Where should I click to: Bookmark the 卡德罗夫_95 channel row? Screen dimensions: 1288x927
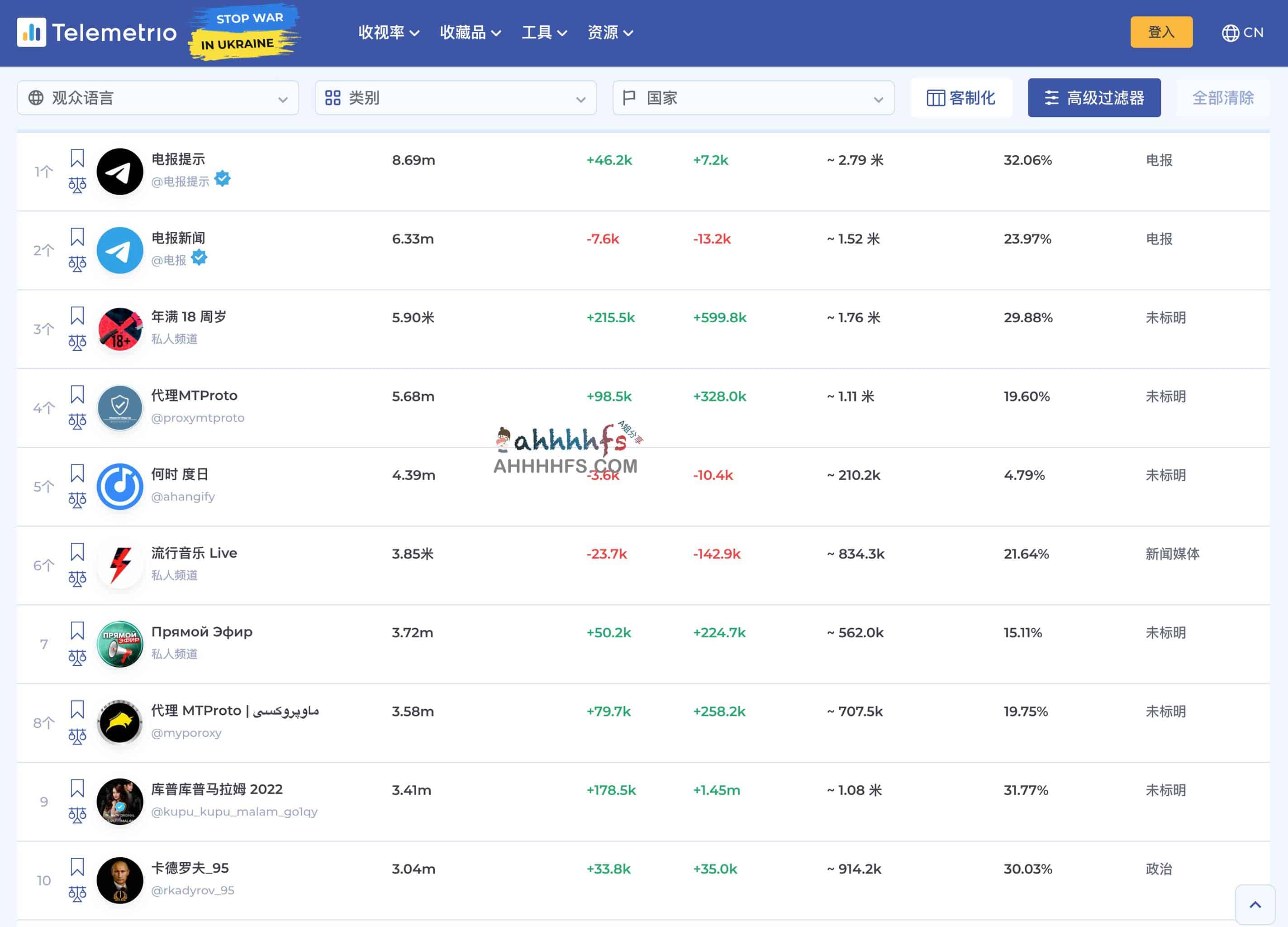pyautogui.click(x=77, y=867)
